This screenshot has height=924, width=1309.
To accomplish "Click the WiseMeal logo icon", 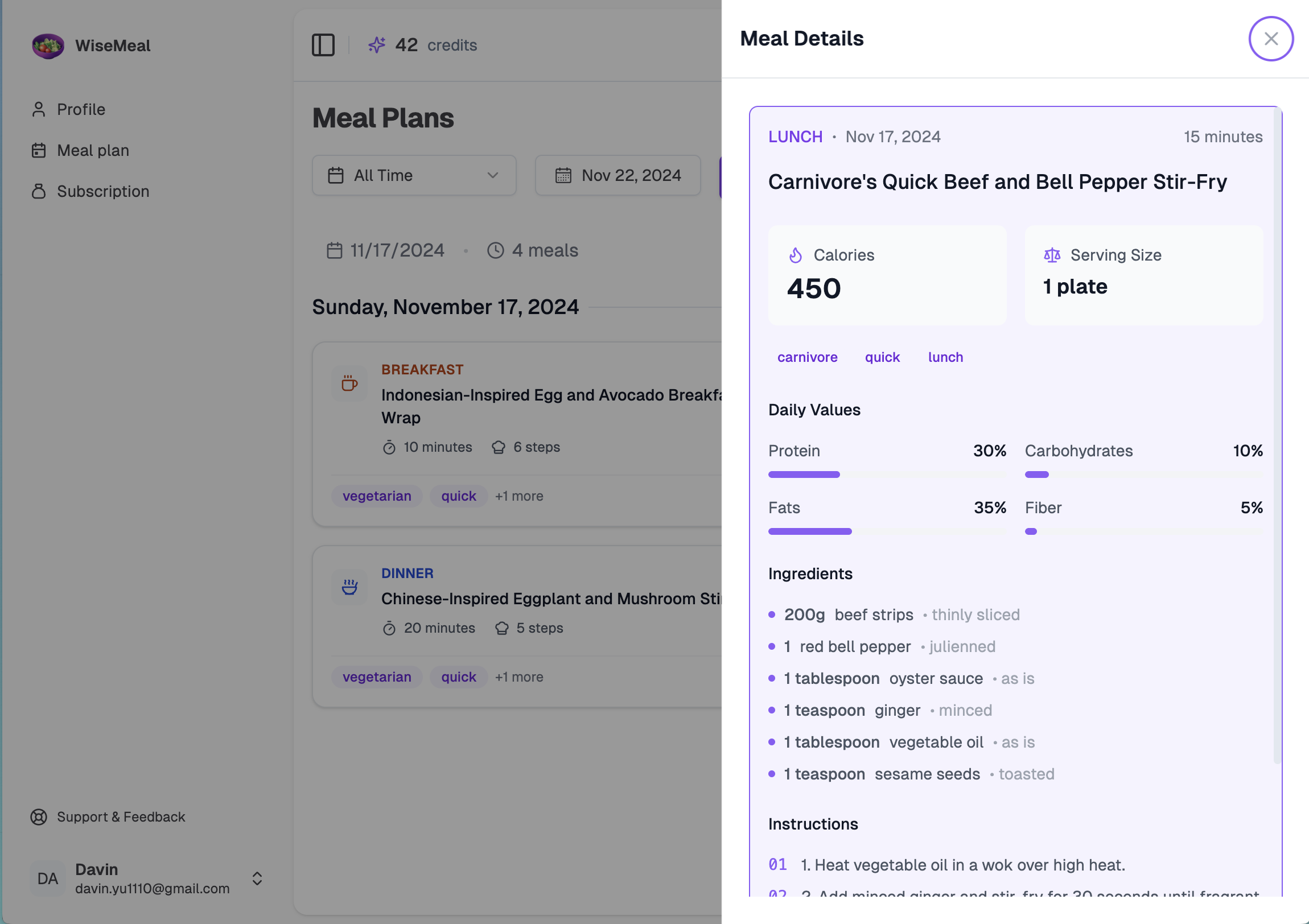I will pyautogui.click(x=48, y=46).
